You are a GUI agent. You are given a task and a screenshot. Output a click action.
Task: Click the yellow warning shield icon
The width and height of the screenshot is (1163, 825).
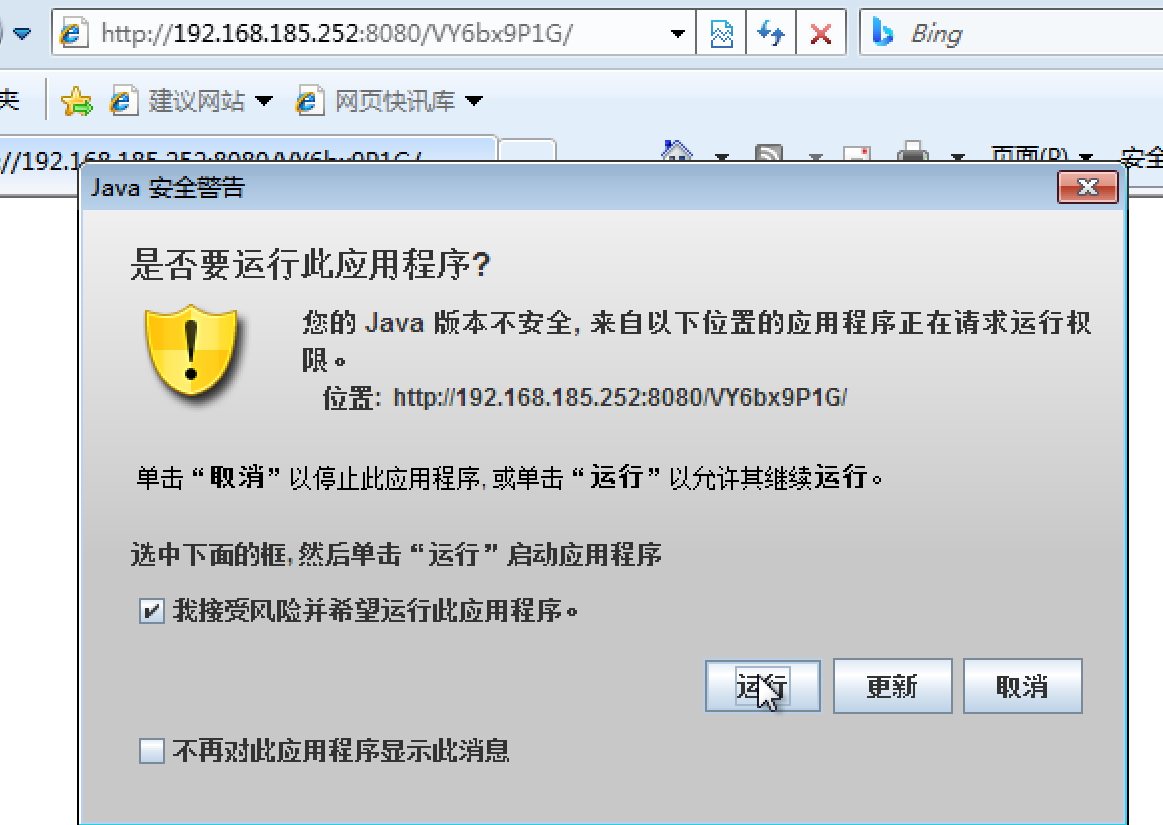click(191, 352)
